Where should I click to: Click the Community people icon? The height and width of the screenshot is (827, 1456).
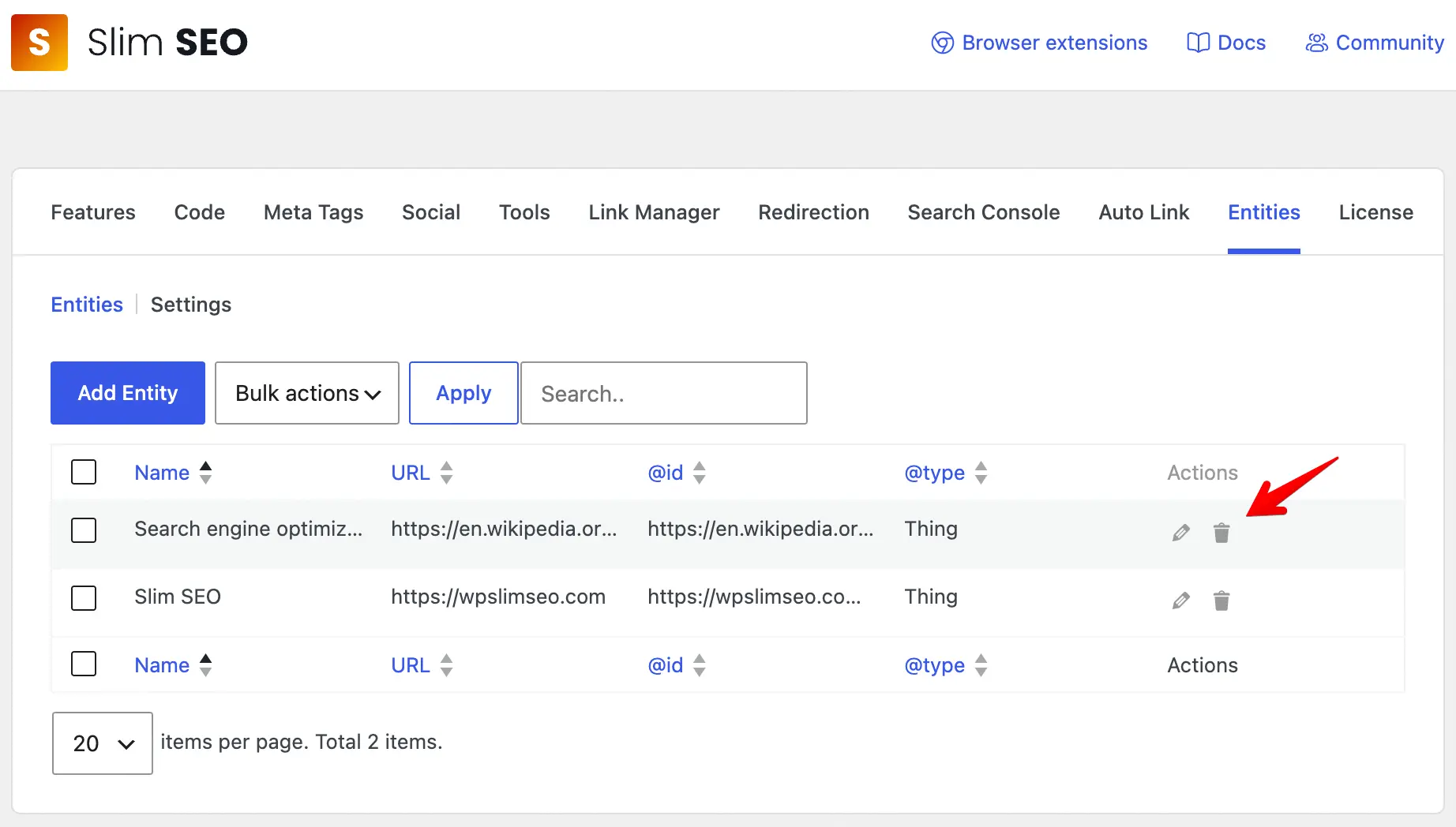(x=1316, y=43)
